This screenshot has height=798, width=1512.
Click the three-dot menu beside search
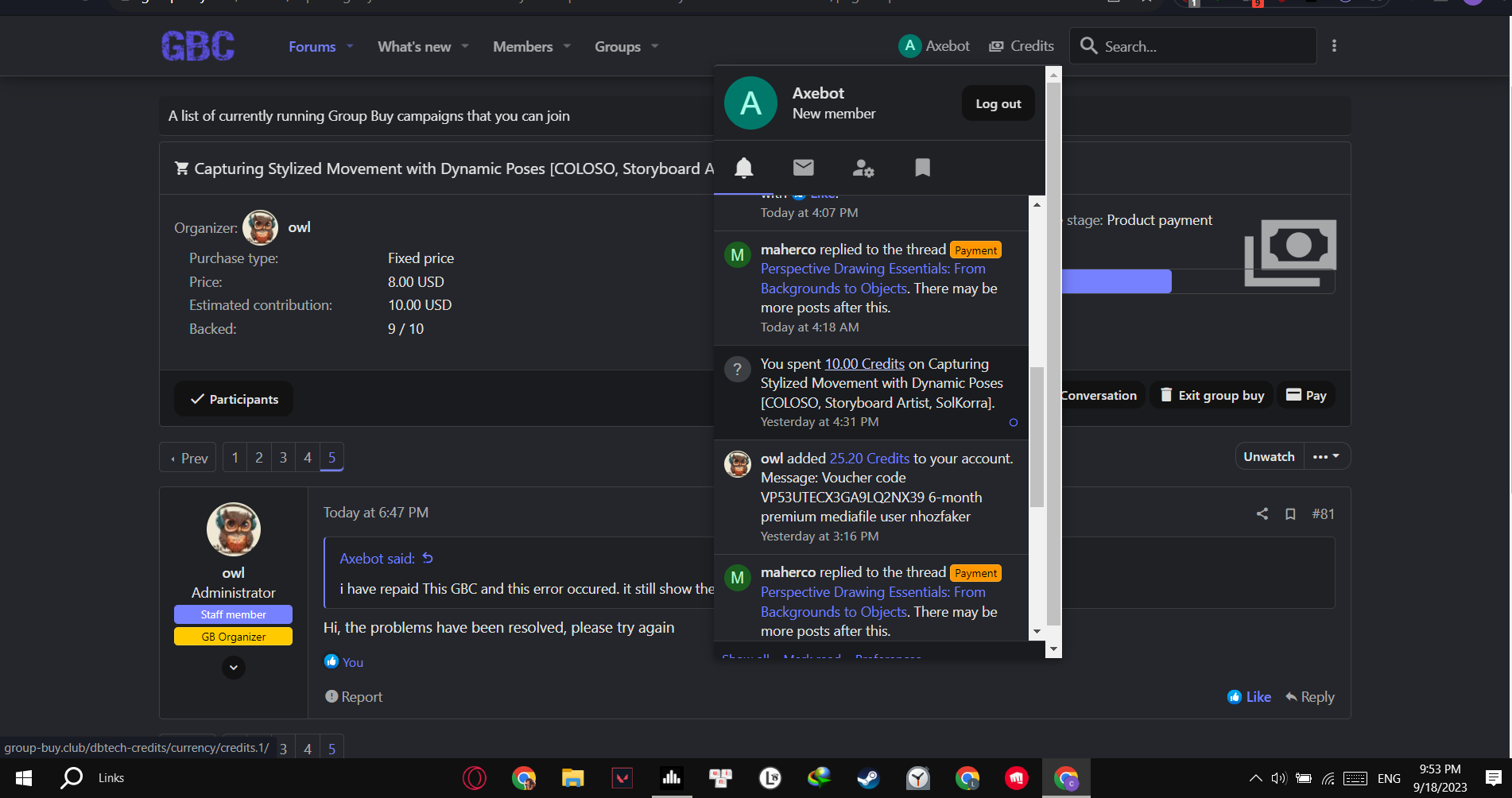[x=1334, y=46]
